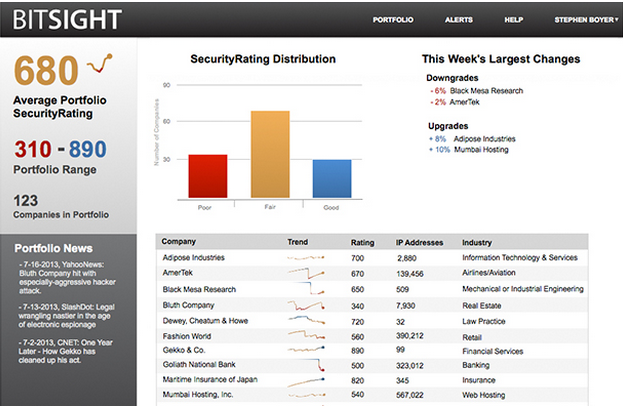View AmerTek trend sparkline
The height and width of the screenshot is (414, 623).
point(306,273)
